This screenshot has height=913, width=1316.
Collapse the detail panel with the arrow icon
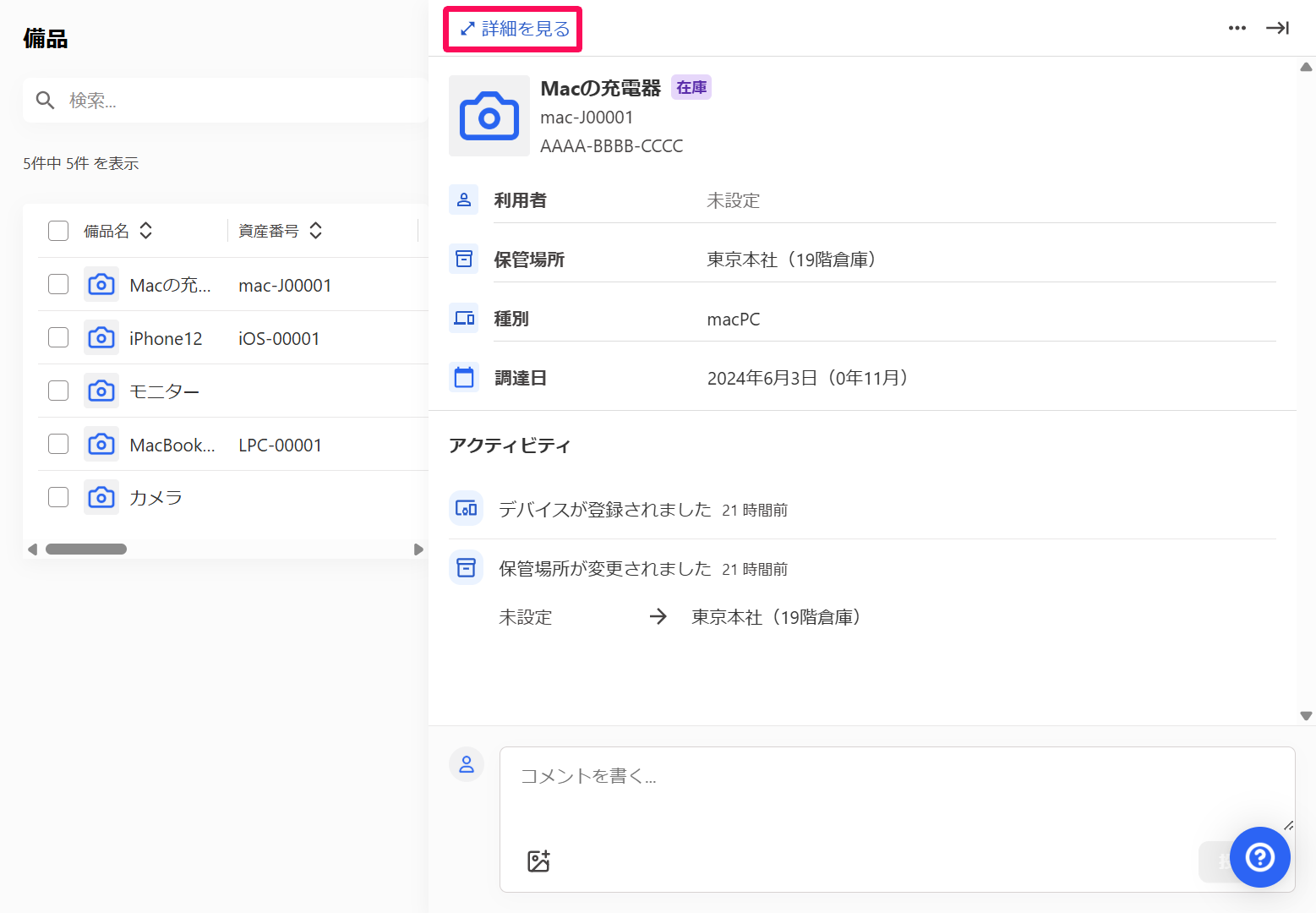1277,28
